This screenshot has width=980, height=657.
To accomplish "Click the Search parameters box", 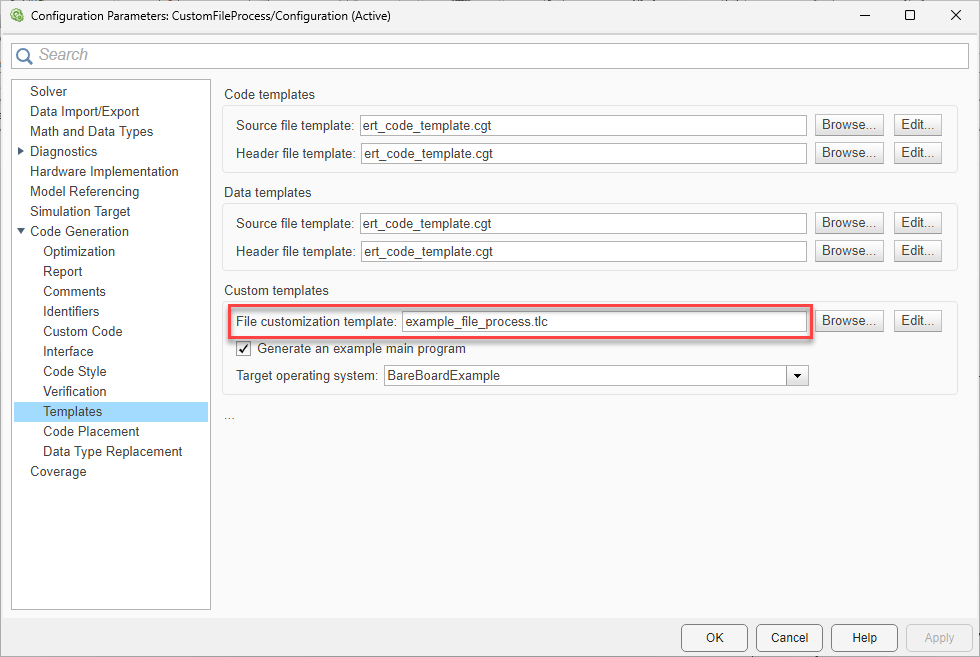I will pos(500,55).
